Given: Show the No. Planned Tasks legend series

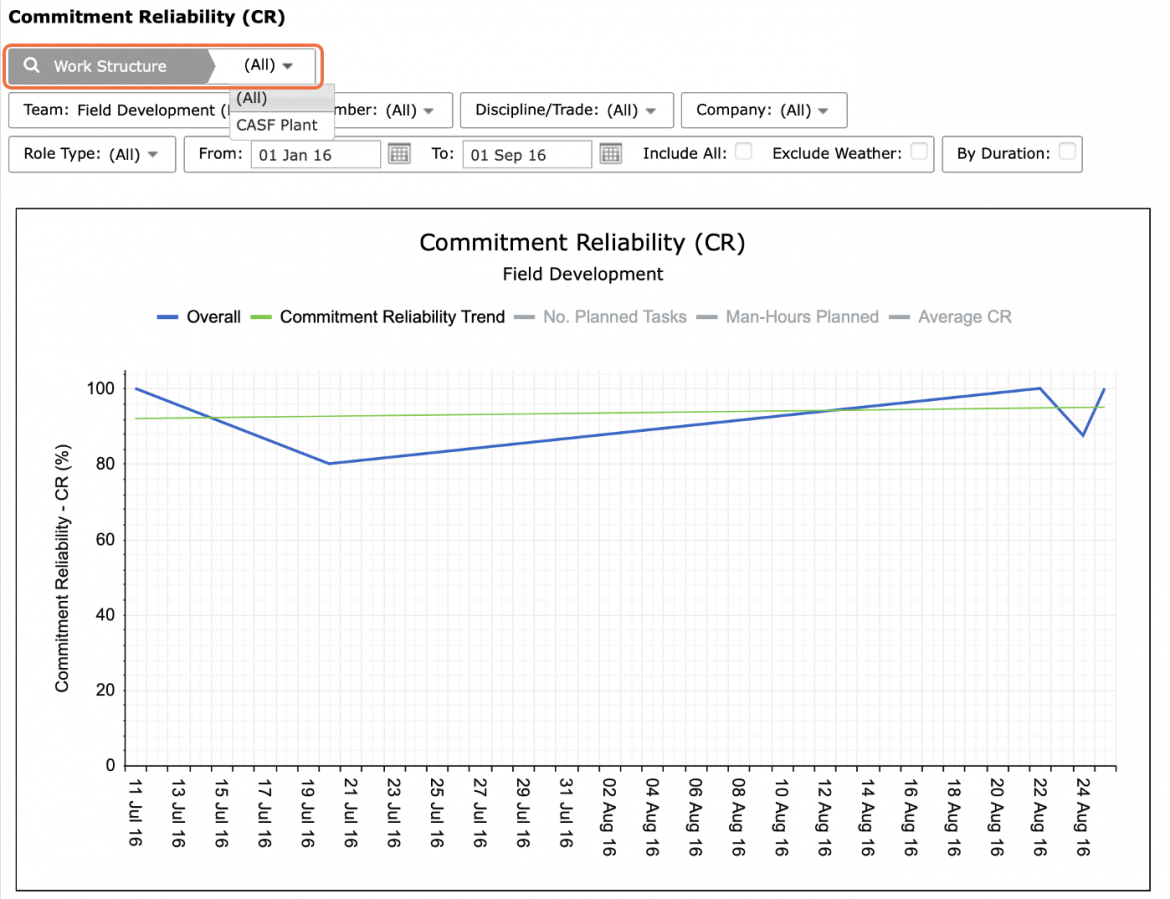Looking at the screenshot, I should pos(614,317).
